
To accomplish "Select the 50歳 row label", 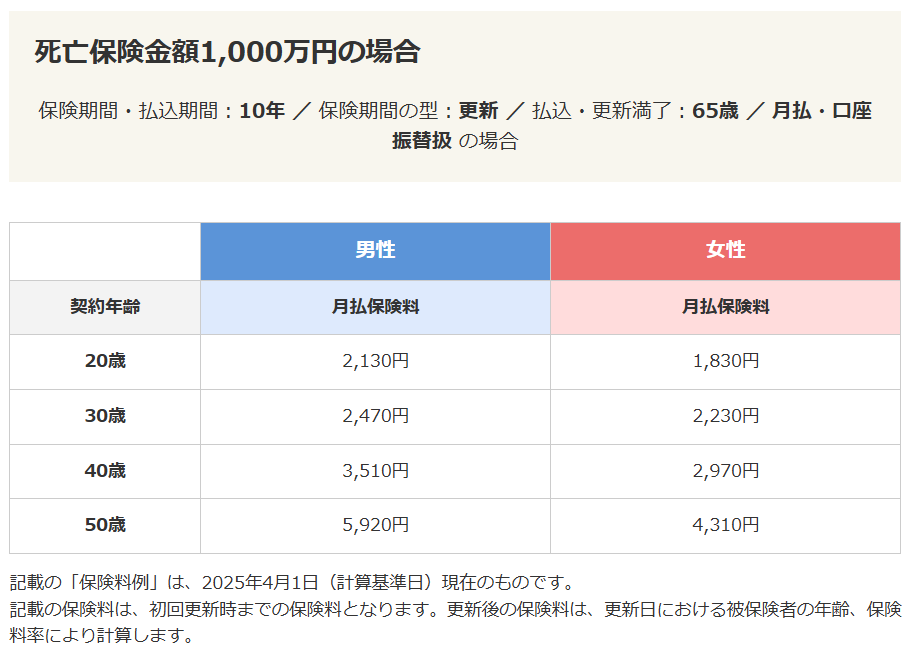I will click(105, 525).
